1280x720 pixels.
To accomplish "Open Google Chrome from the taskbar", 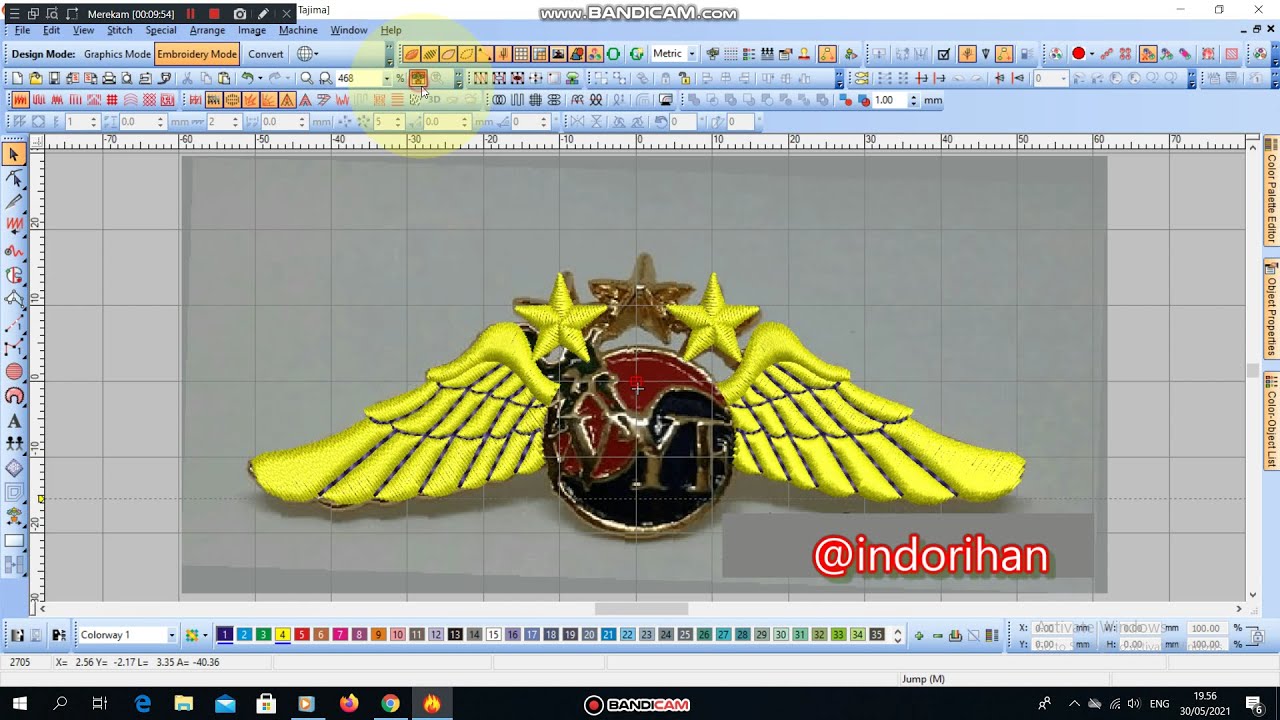I will tap(390, 704).
